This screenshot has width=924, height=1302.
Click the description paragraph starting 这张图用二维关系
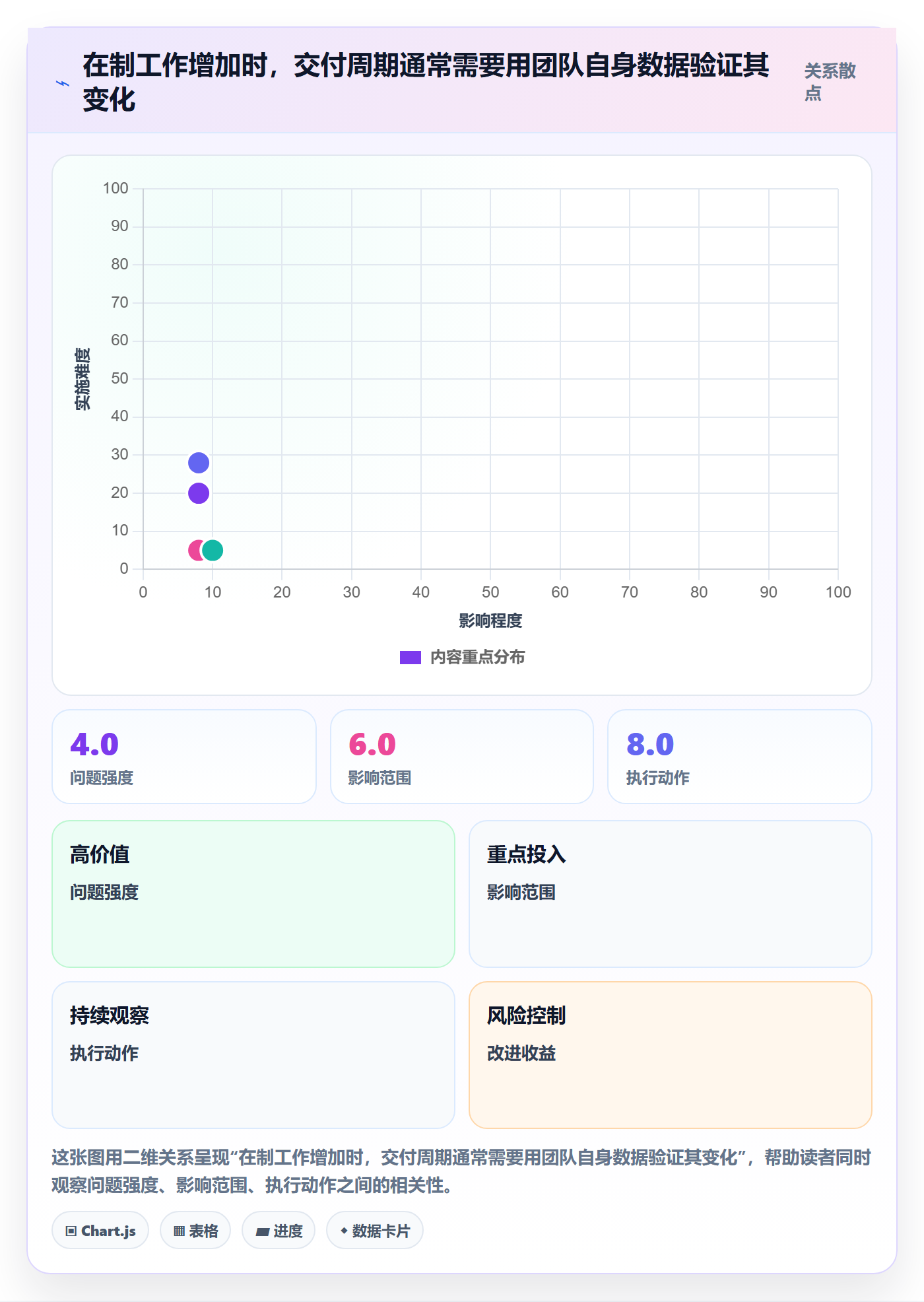point(461,1171)
